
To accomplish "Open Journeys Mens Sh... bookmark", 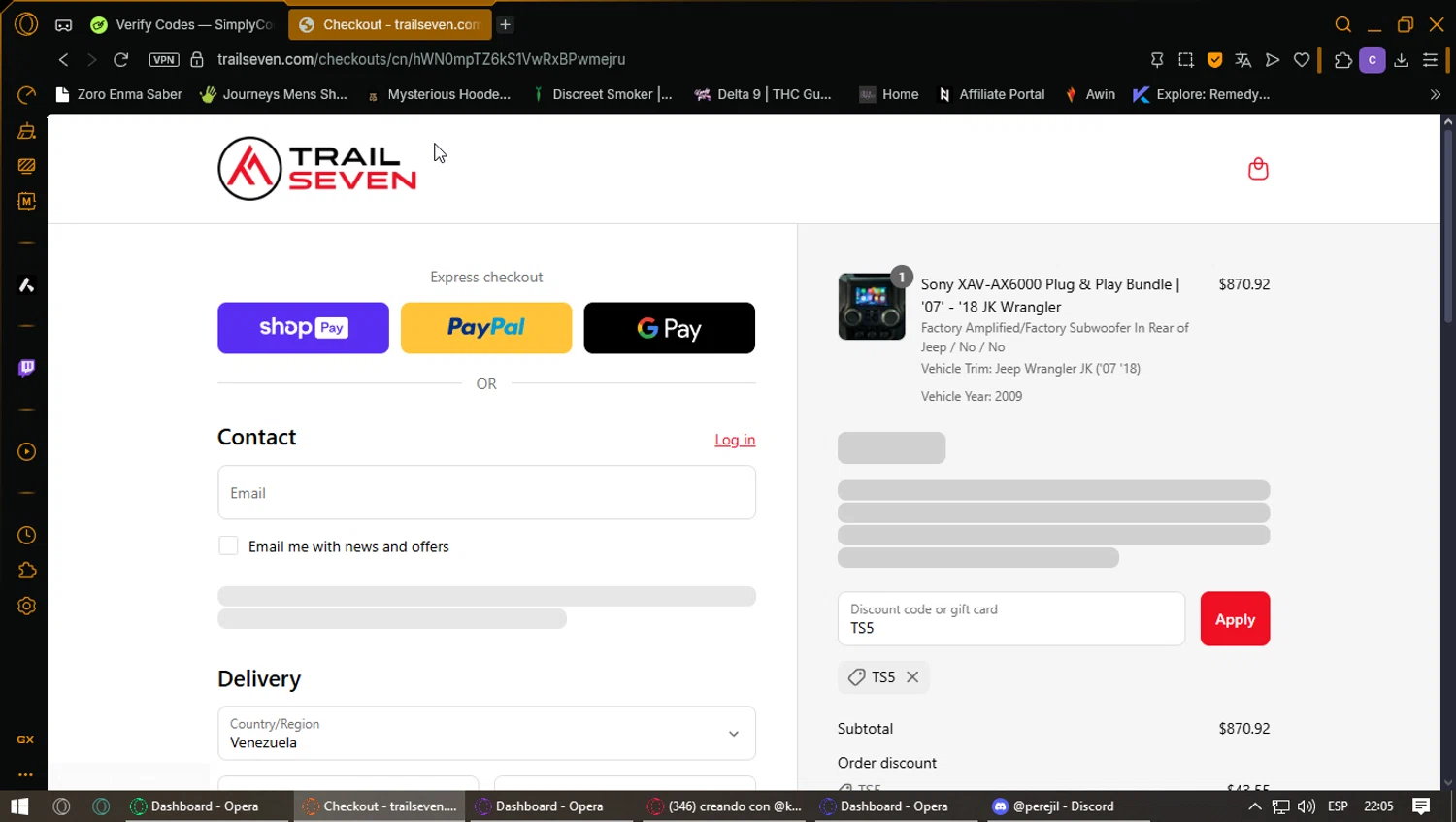I will coord(274,94).
